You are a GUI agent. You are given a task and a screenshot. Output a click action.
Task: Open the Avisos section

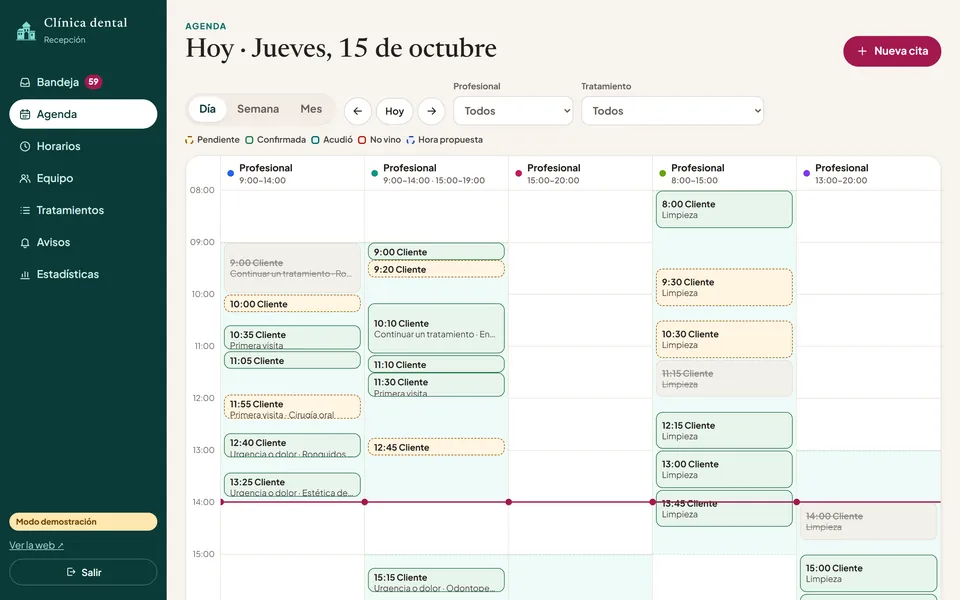[83, 242]
